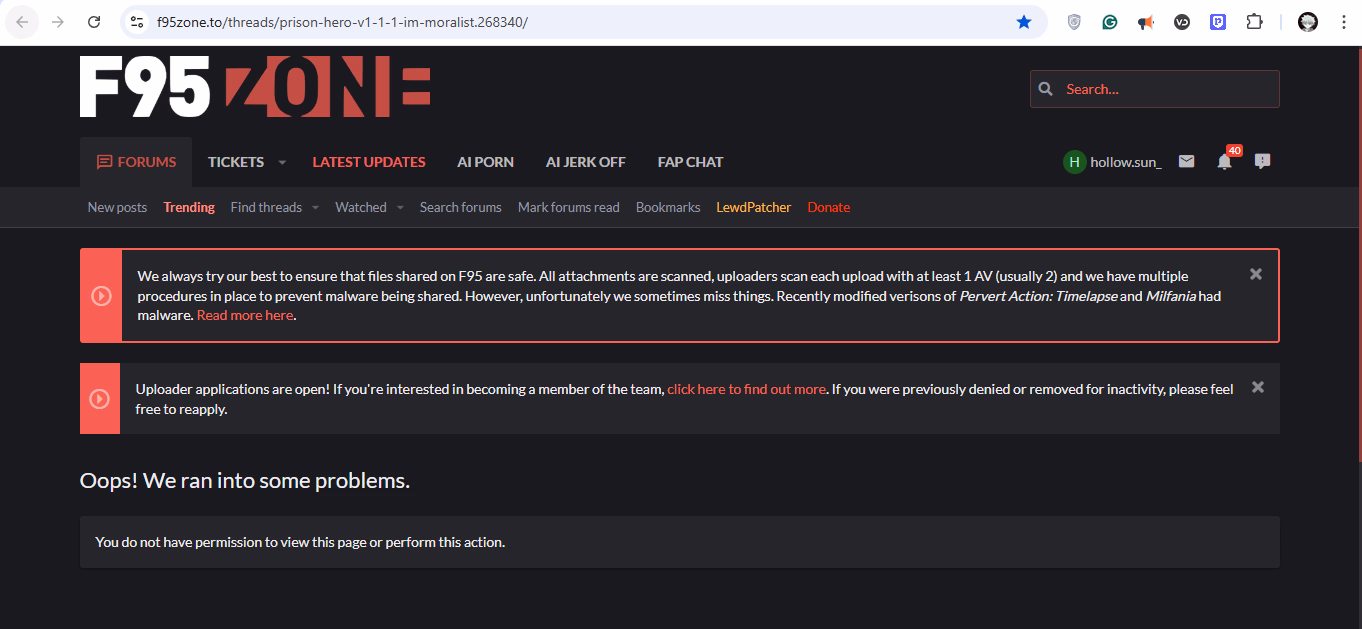Click the browser forward arrow

pos(58,22)
